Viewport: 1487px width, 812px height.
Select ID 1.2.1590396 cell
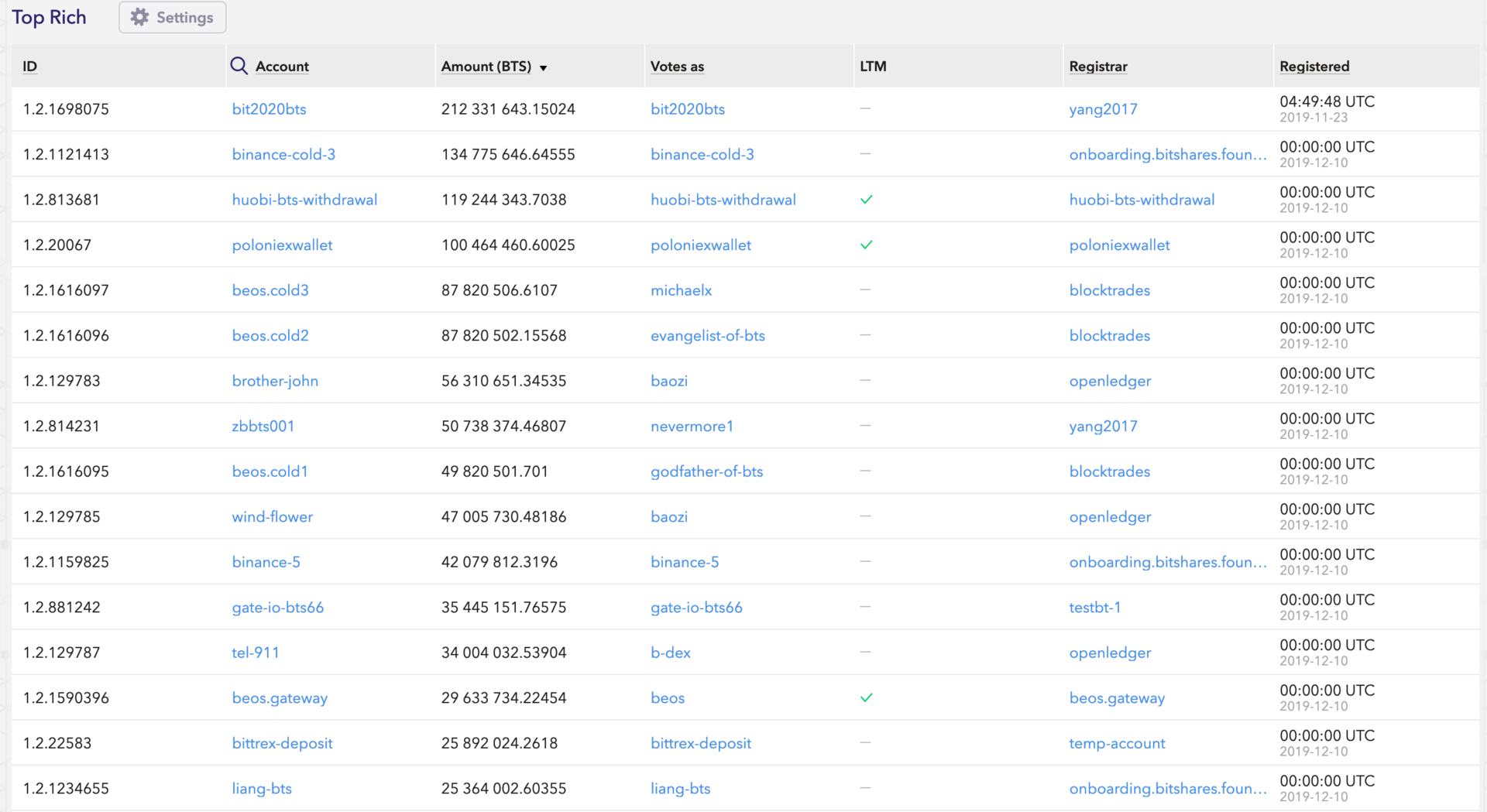[x=66, y=698]
